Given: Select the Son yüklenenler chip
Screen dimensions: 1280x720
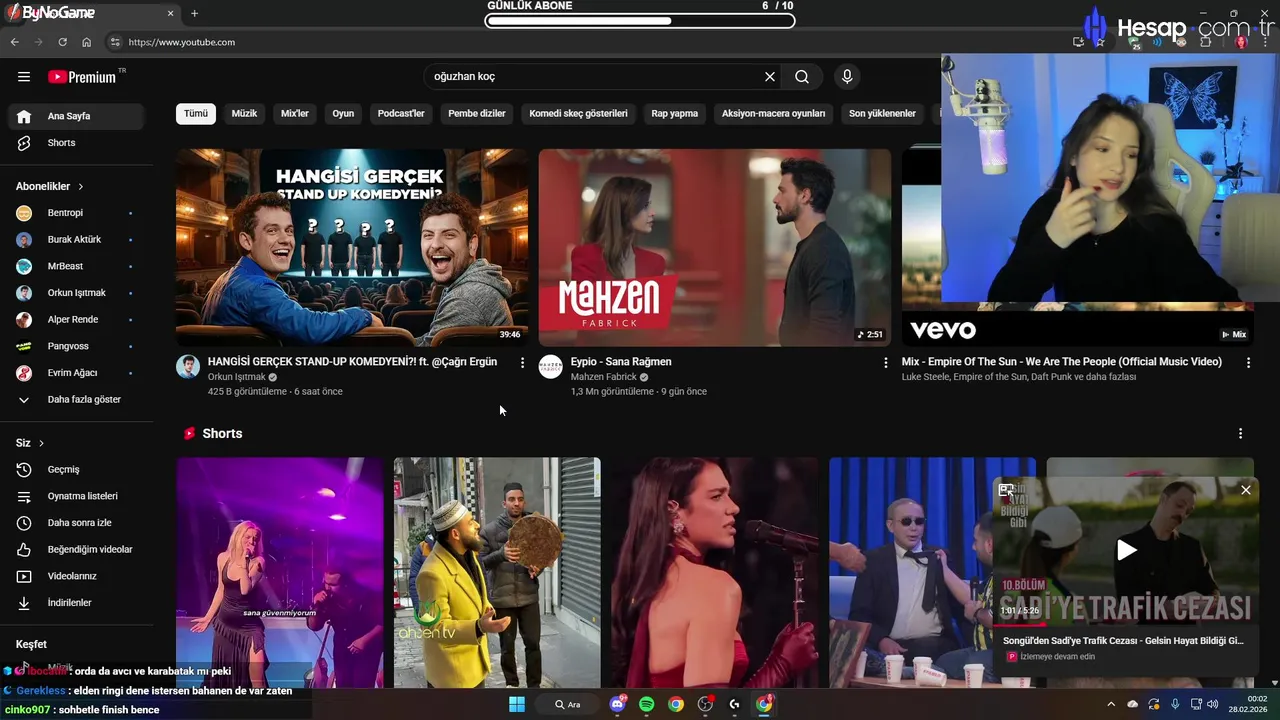Looking at the screenshot, I should point(882,113).
